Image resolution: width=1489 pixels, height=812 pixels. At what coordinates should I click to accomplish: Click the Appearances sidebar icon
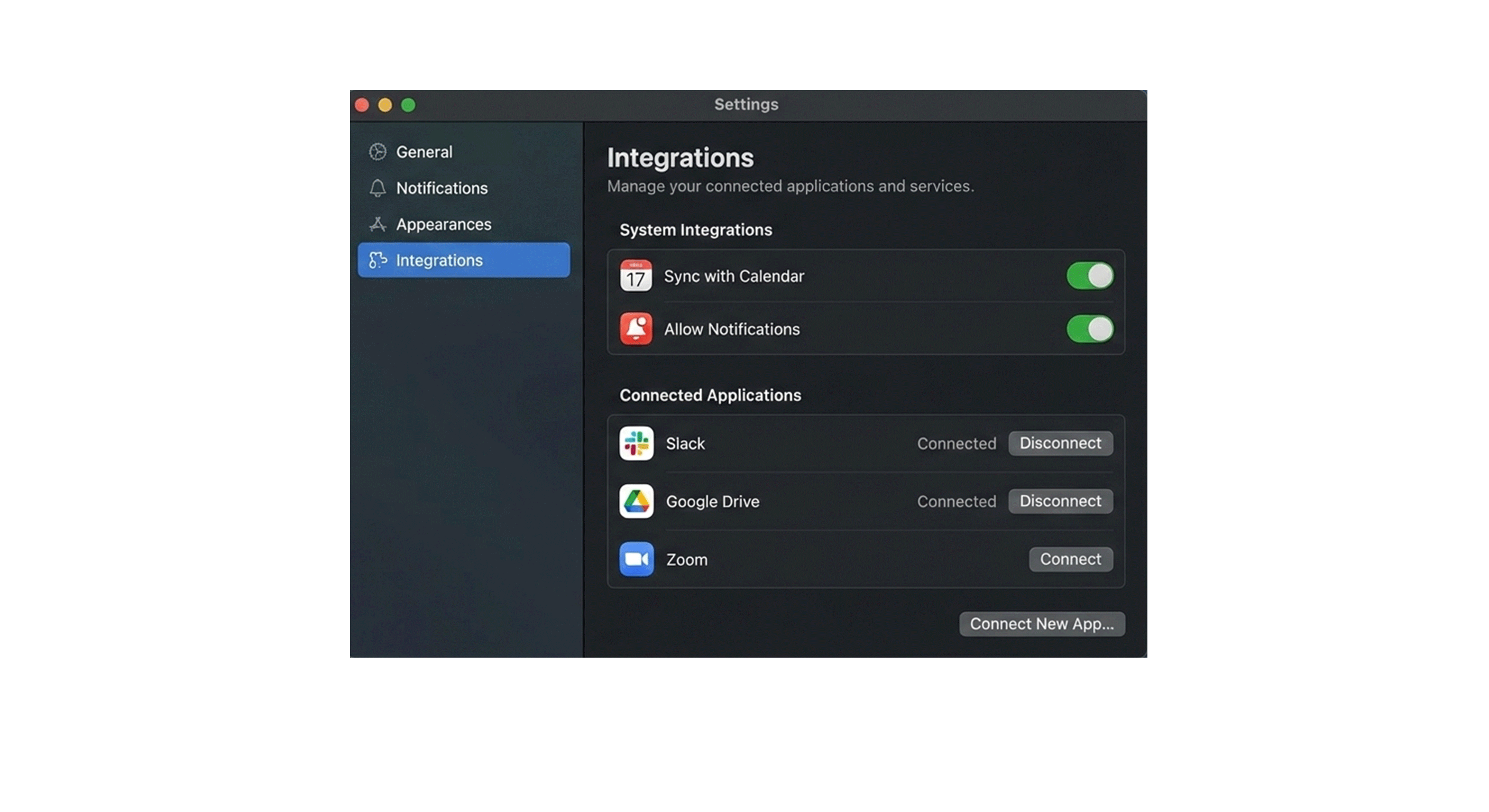coord(378,224)
